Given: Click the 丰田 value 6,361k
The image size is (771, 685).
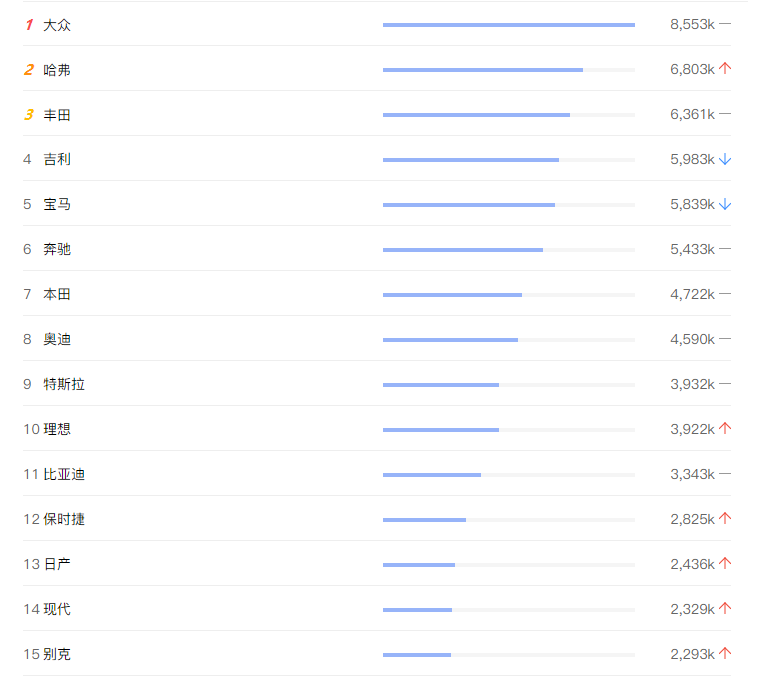Looking at the screenshot, I should (x=692, y=115).
